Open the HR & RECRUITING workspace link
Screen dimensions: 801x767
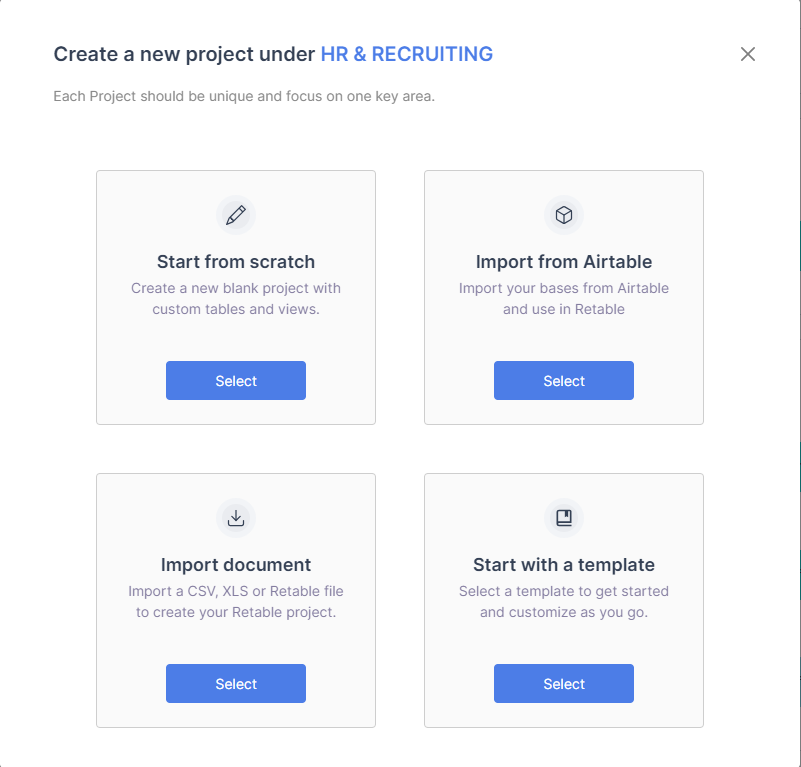pos(406,54)
